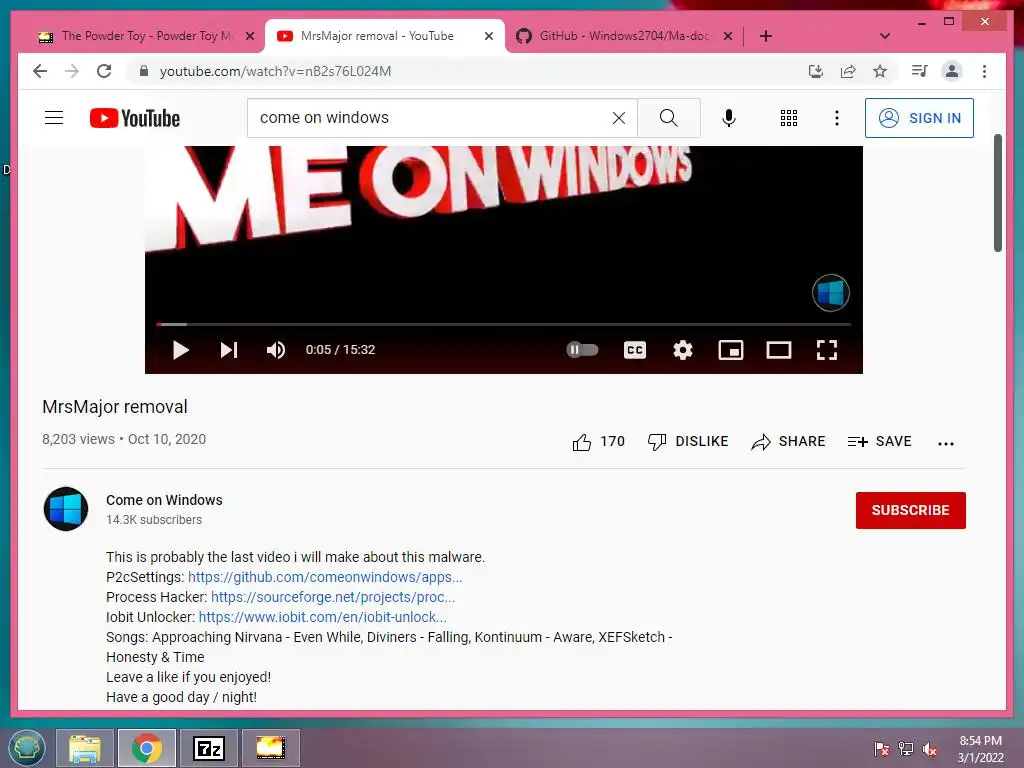
Task: View site info via padlock icon
Action: (144, 71)
